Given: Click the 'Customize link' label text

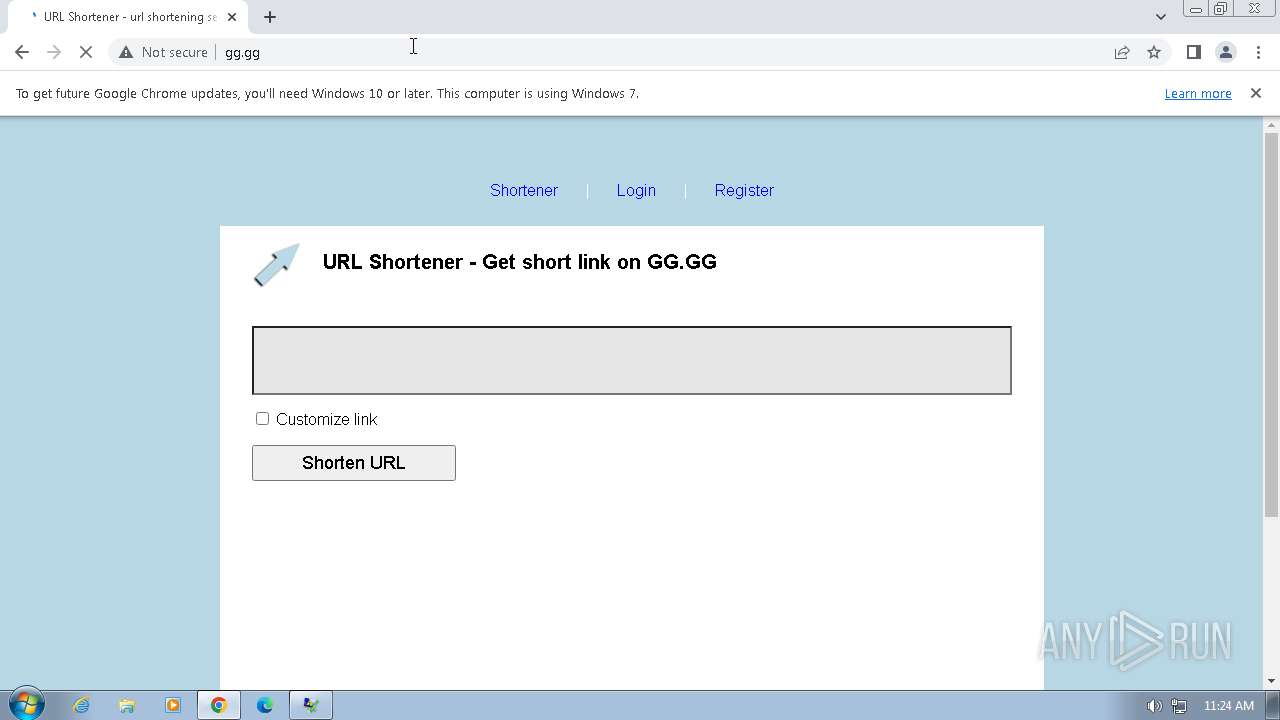Looking at the screenshot, I should click(327, 419).
